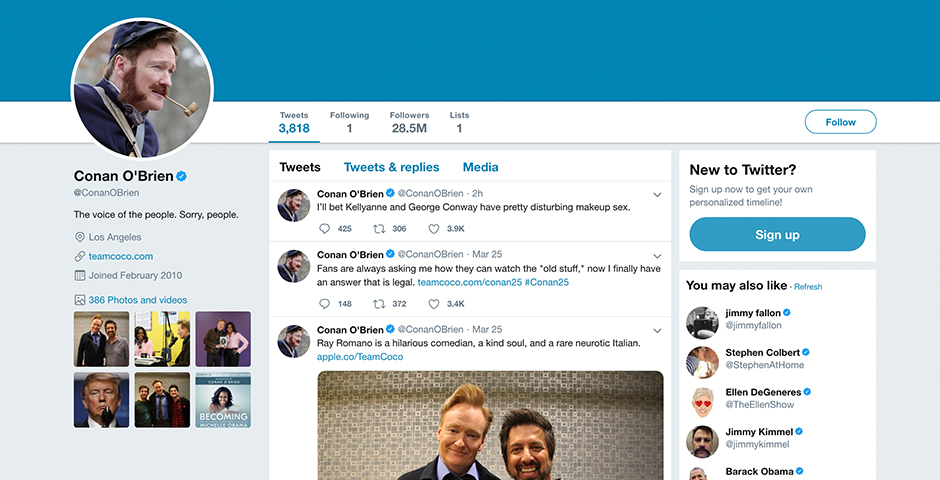The width and height of the screenshot is (940, 480).
Task: Like the Kellyanne and George Conway tweet
Action: (434, 228)
